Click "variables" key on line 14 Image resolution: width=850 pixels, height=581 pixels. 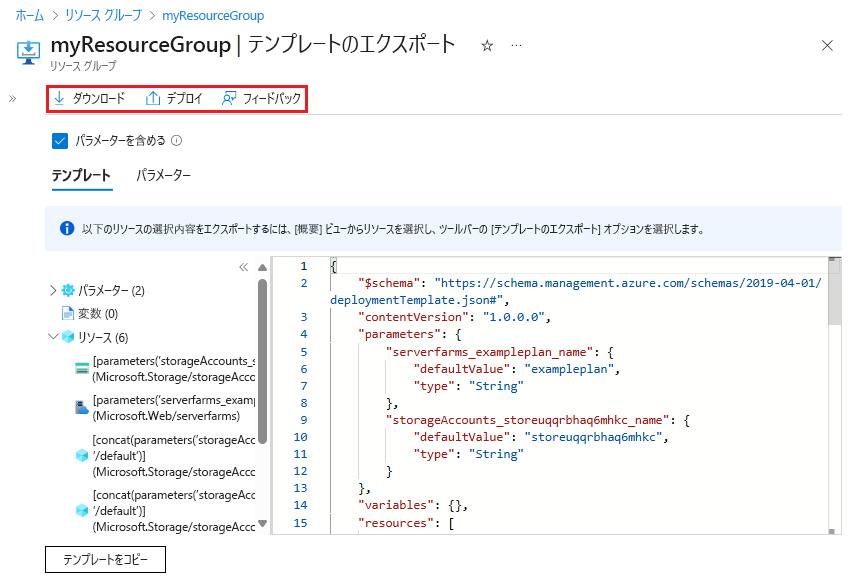(396, 505)
